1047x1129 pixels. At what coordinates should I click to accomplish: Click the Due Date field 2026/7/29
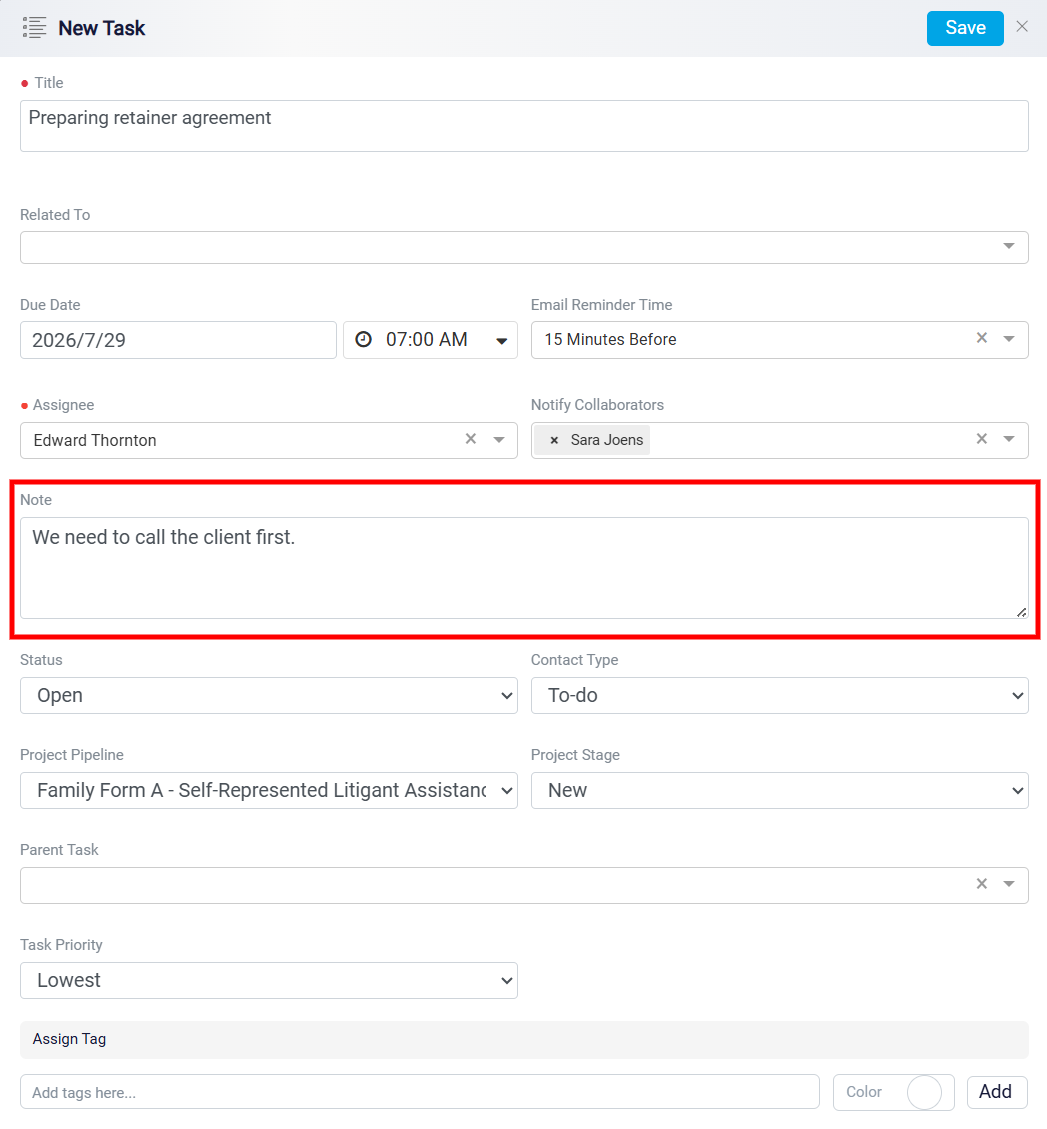pos(178,340)
